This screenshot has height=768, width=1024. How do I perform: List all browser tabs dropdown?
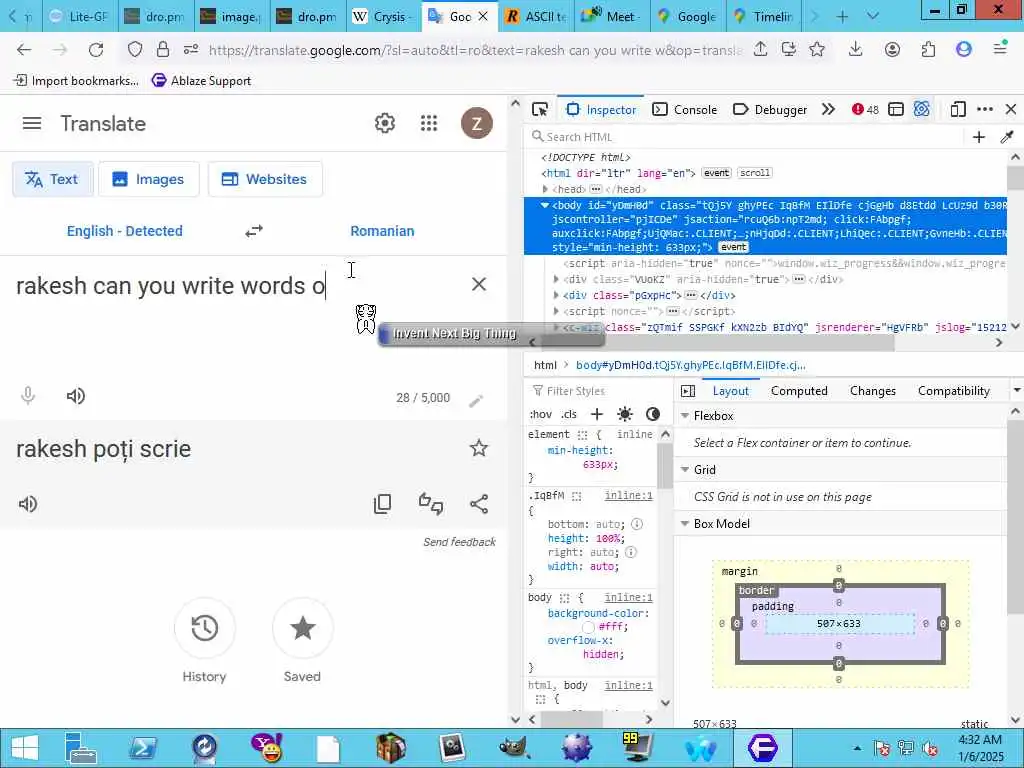872,16
